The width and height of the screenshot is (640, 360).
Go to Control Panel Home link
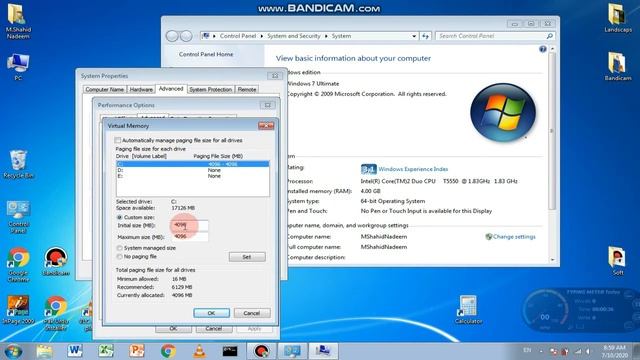(206, 54)
